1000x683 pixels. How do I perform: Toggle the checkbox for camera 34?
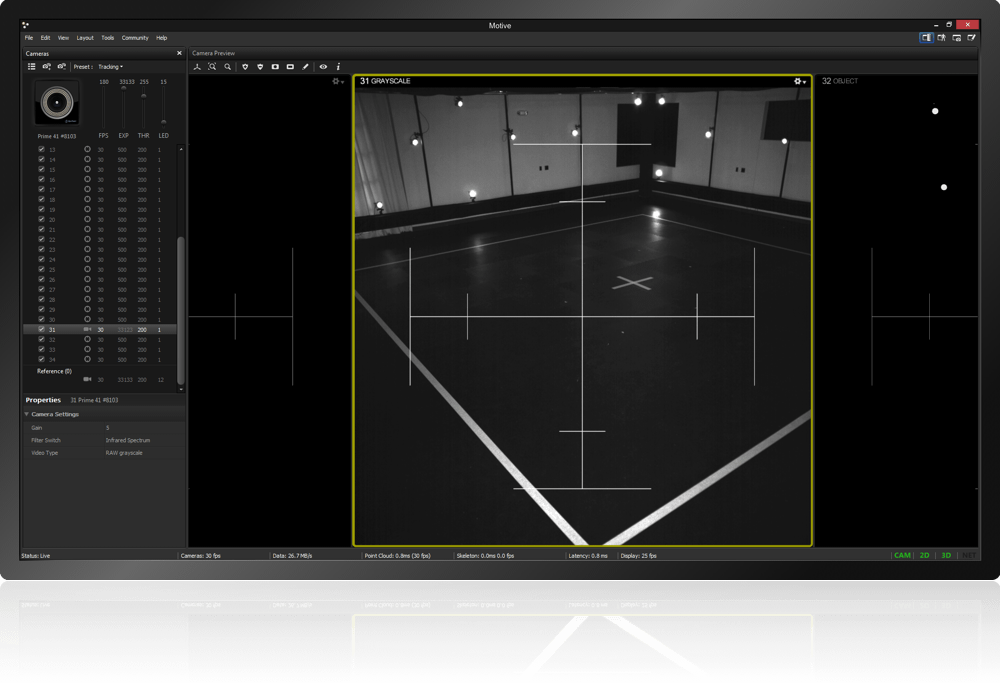(x=41, y=359)
